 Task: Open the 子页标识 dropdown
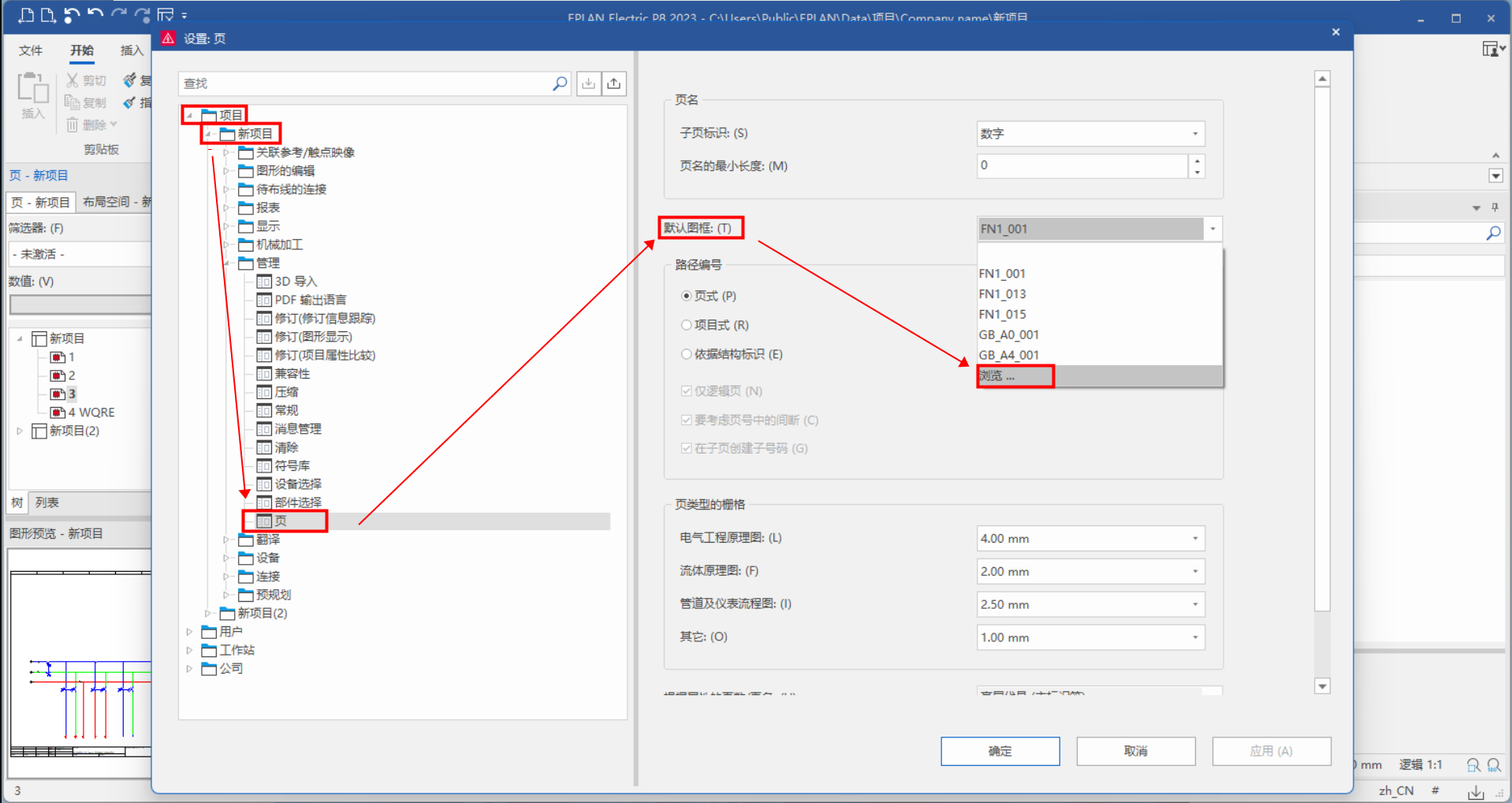click(1195, 133)
